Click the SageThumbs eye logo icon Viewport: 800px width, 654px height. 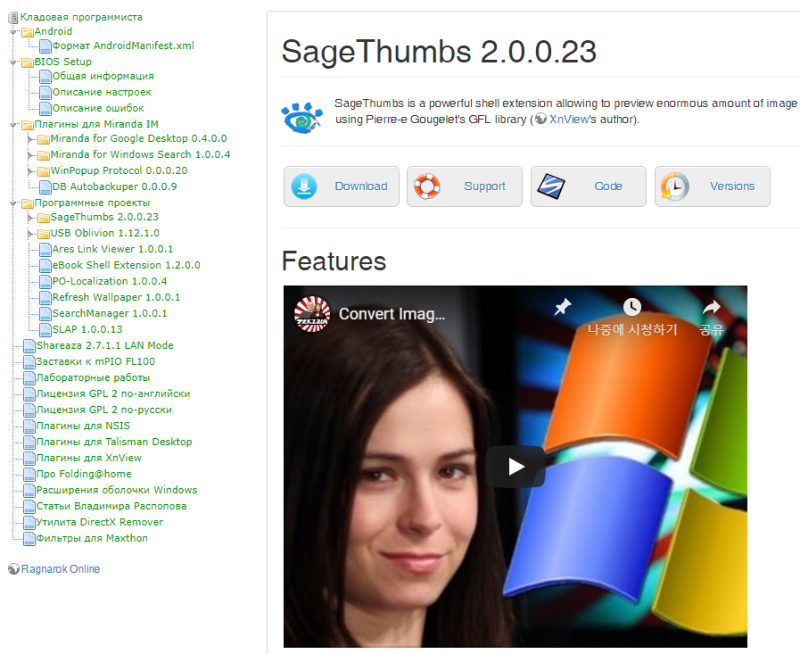(x=302, y=118)
